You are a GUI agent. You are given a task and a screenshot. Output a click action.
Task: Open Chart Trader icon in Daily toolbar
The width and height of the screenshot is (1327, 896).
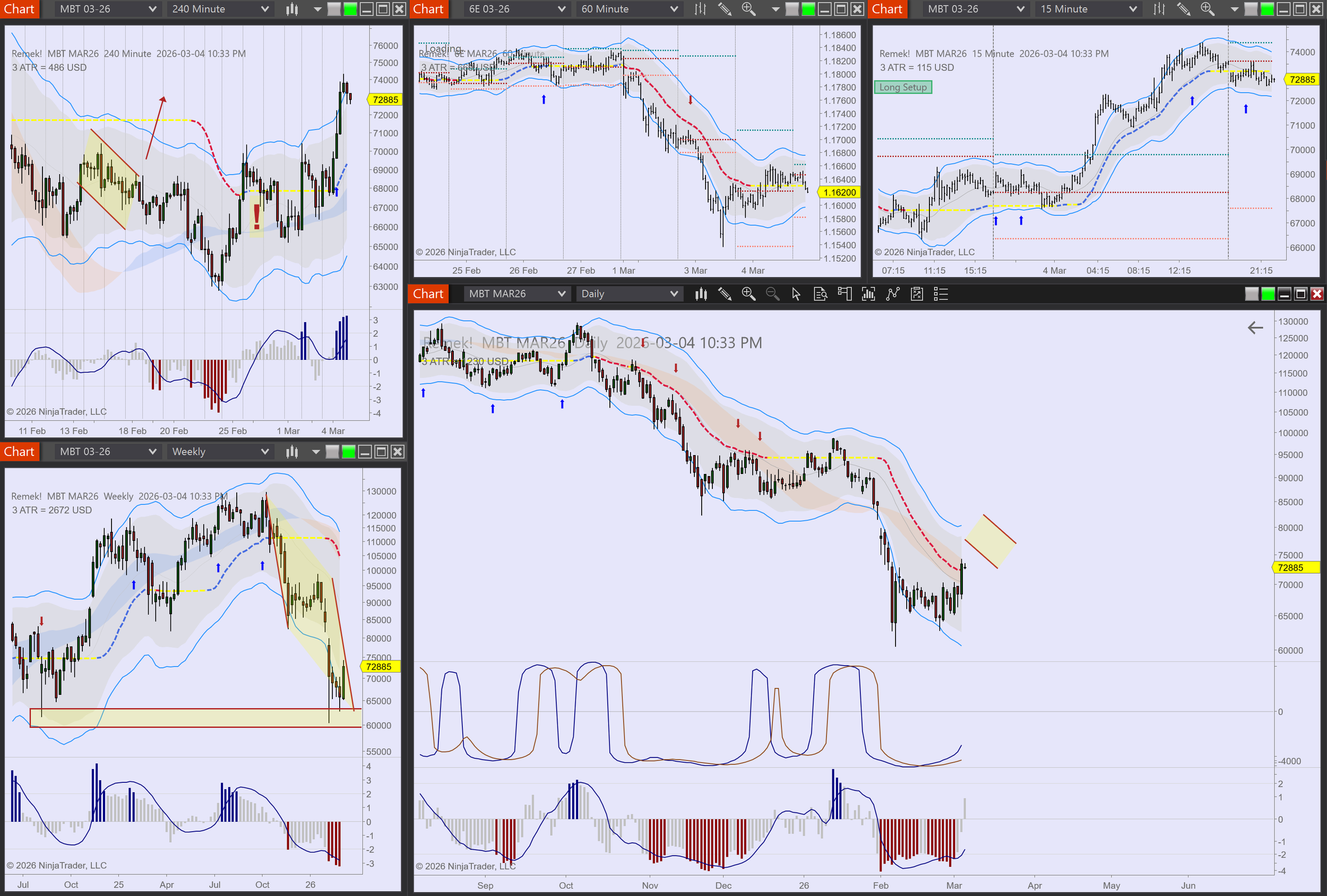point(844,294)
